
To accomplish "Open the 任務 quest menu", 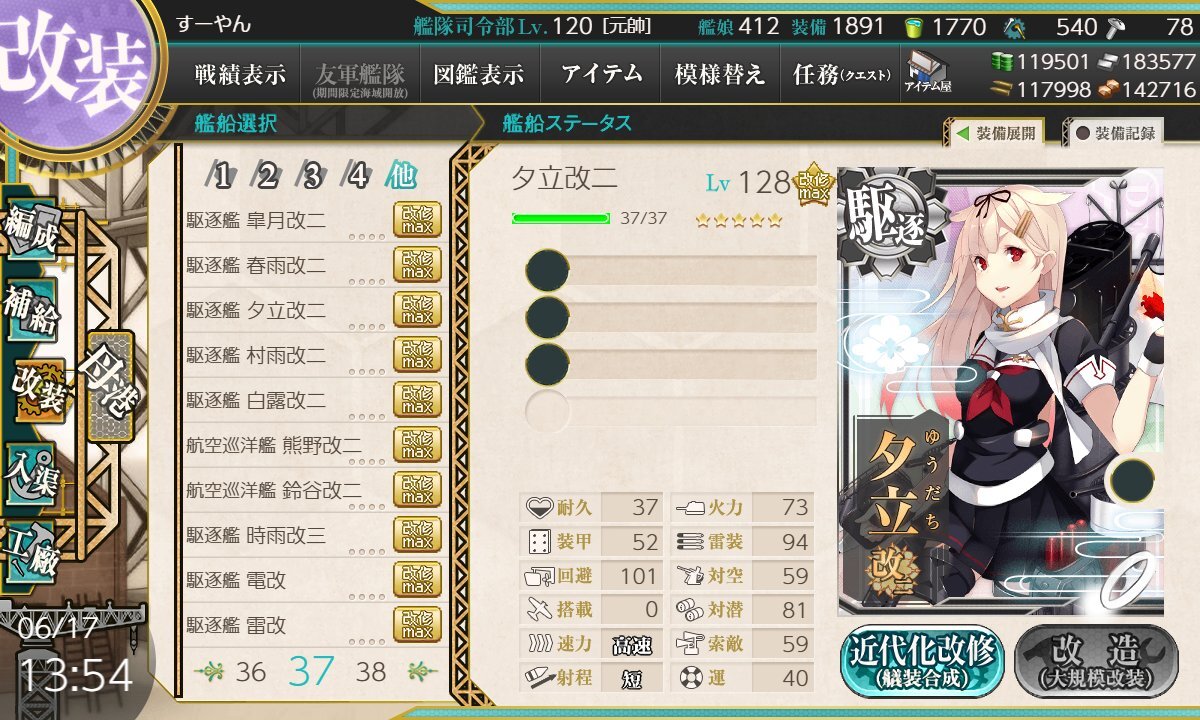I will (x=840, y=74).
